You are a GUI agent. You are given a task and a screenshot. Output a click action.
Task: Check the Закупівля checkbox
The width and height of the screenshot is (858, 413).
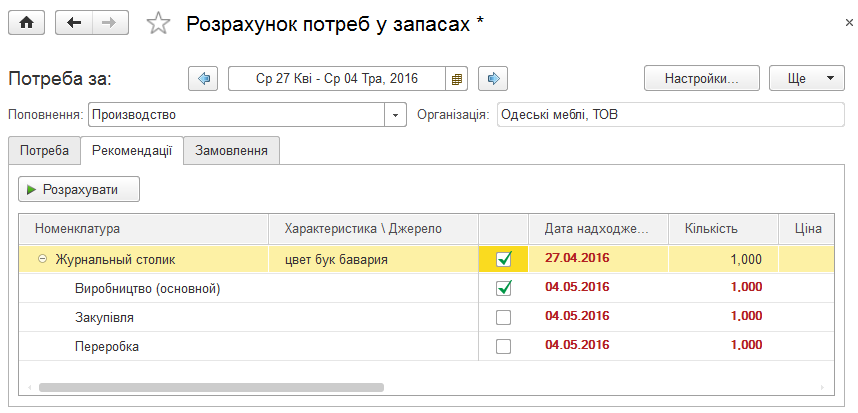[x=503, y=317]
